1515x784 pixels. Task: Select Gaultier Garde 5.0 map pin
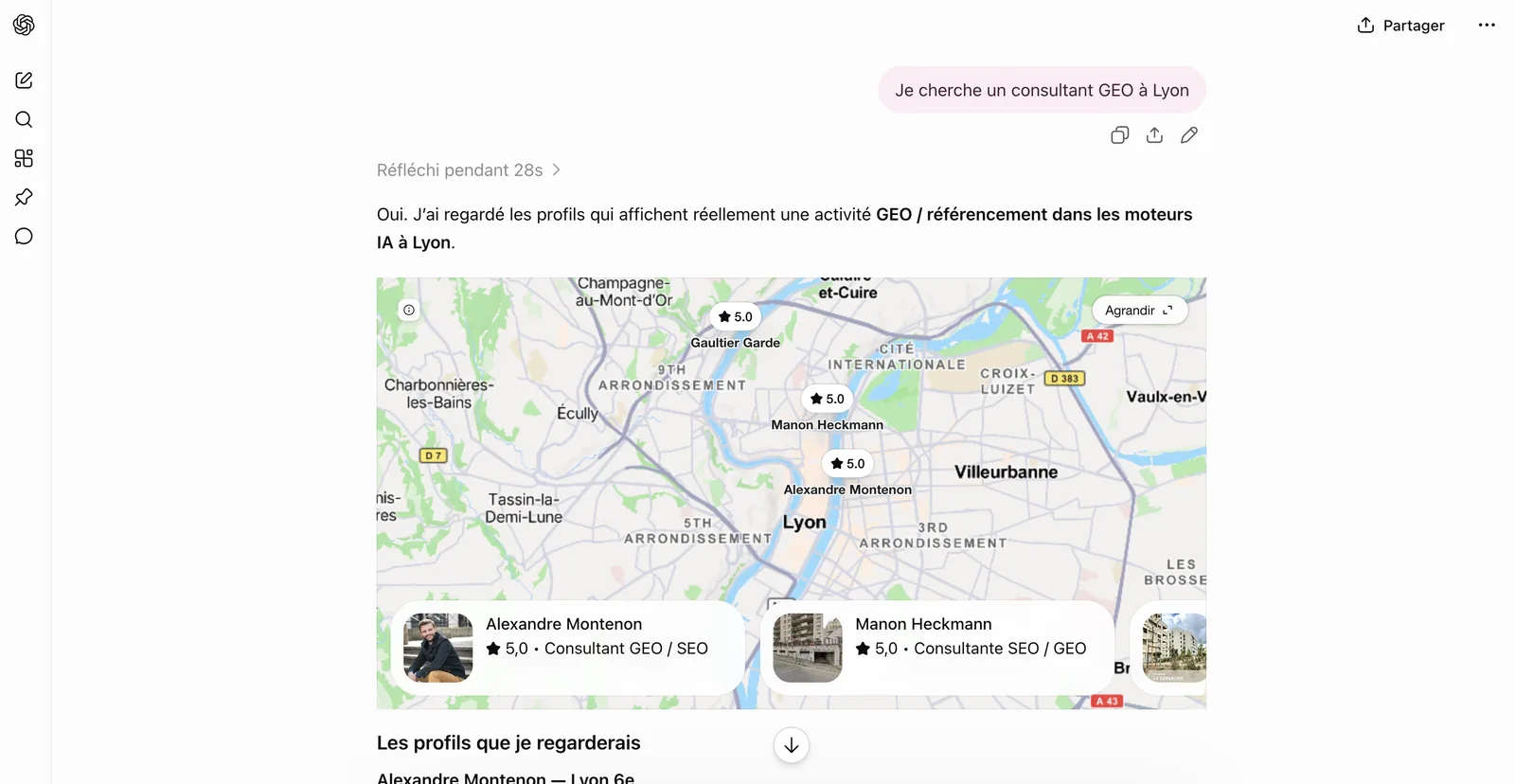click(x=736, y=317)
